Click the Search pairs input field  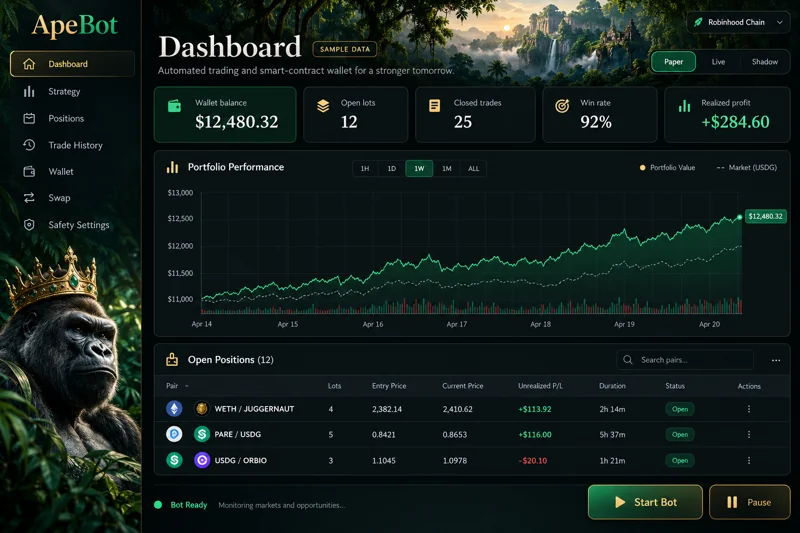coord(685,360)
